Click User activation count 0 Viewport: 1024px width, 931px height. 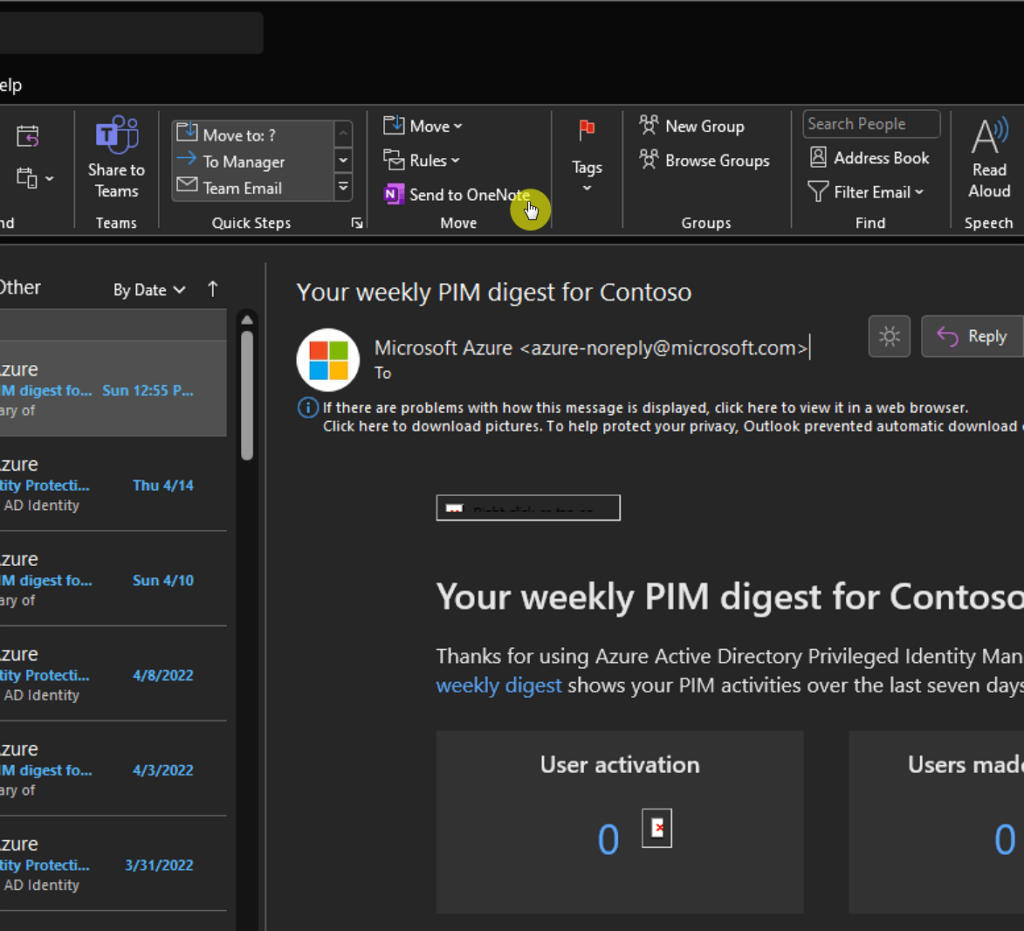coord(608,840)
